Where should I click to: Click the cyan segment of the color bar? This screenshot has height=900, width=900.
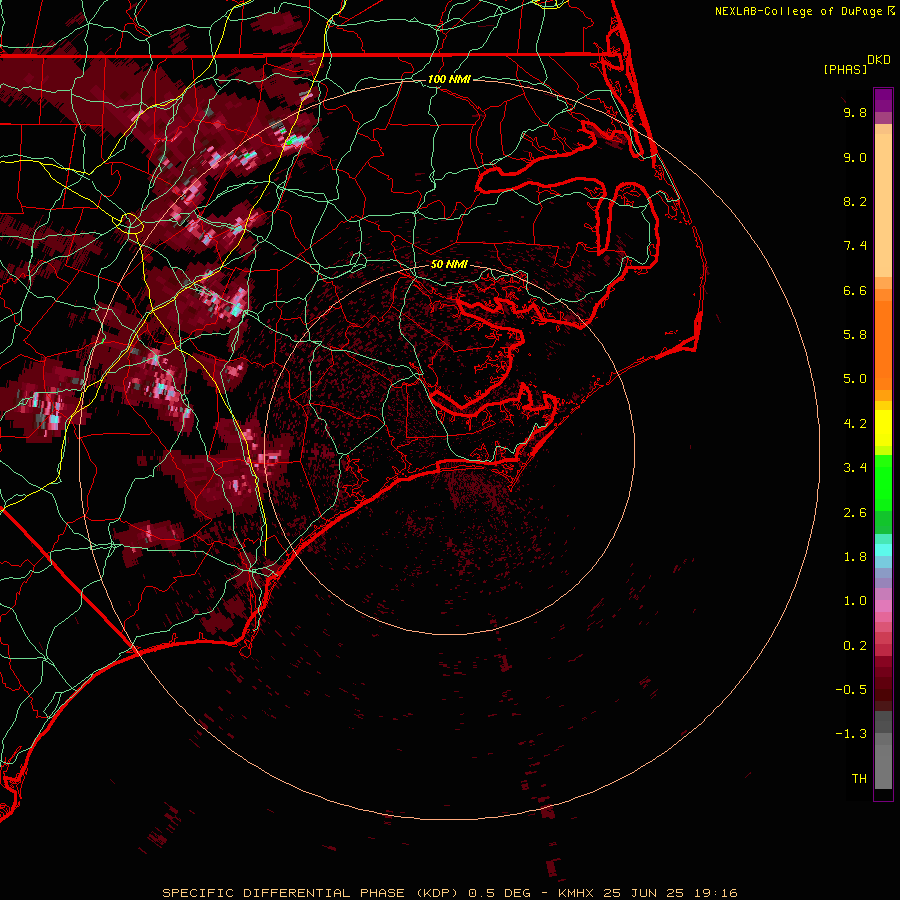[x=883, y=550]
